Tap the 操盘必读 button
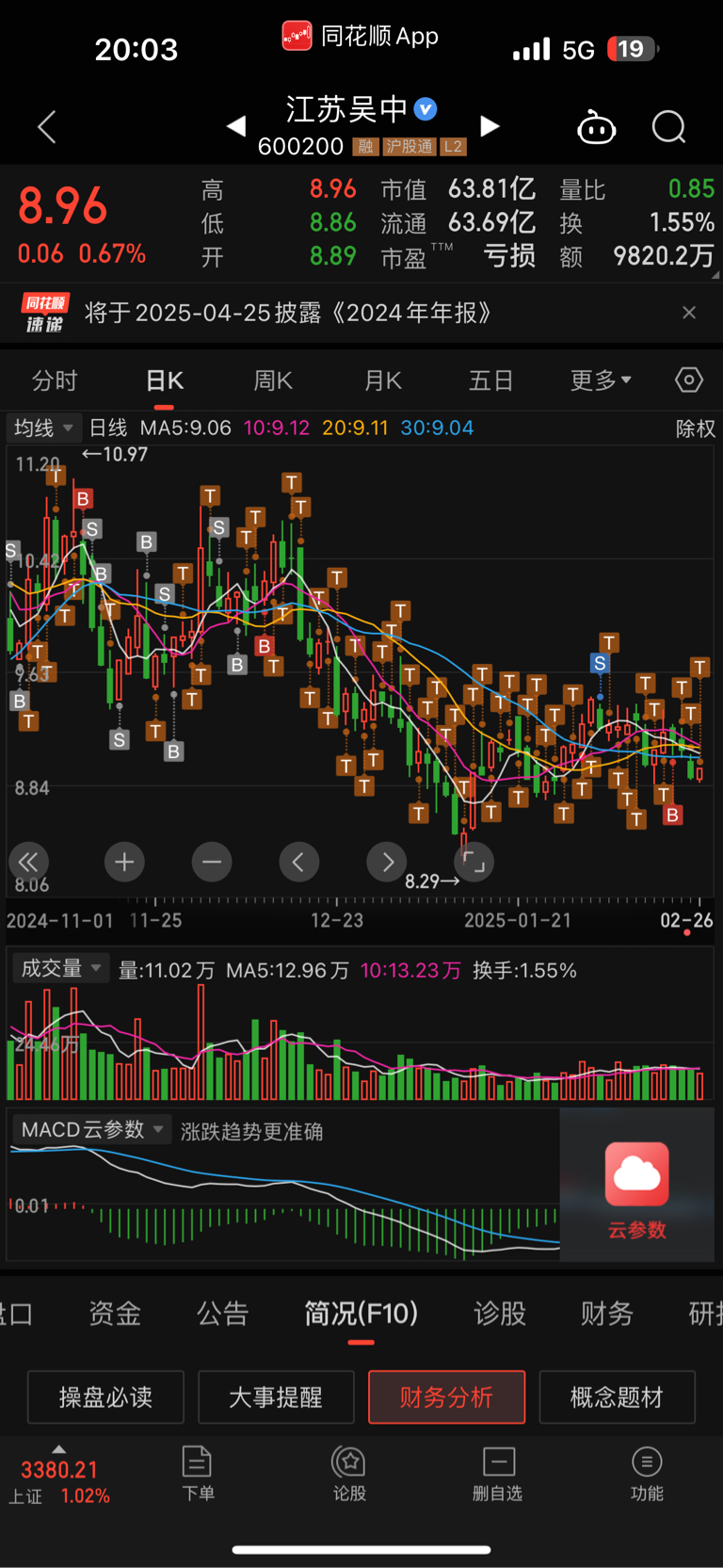 point(105,1397)
